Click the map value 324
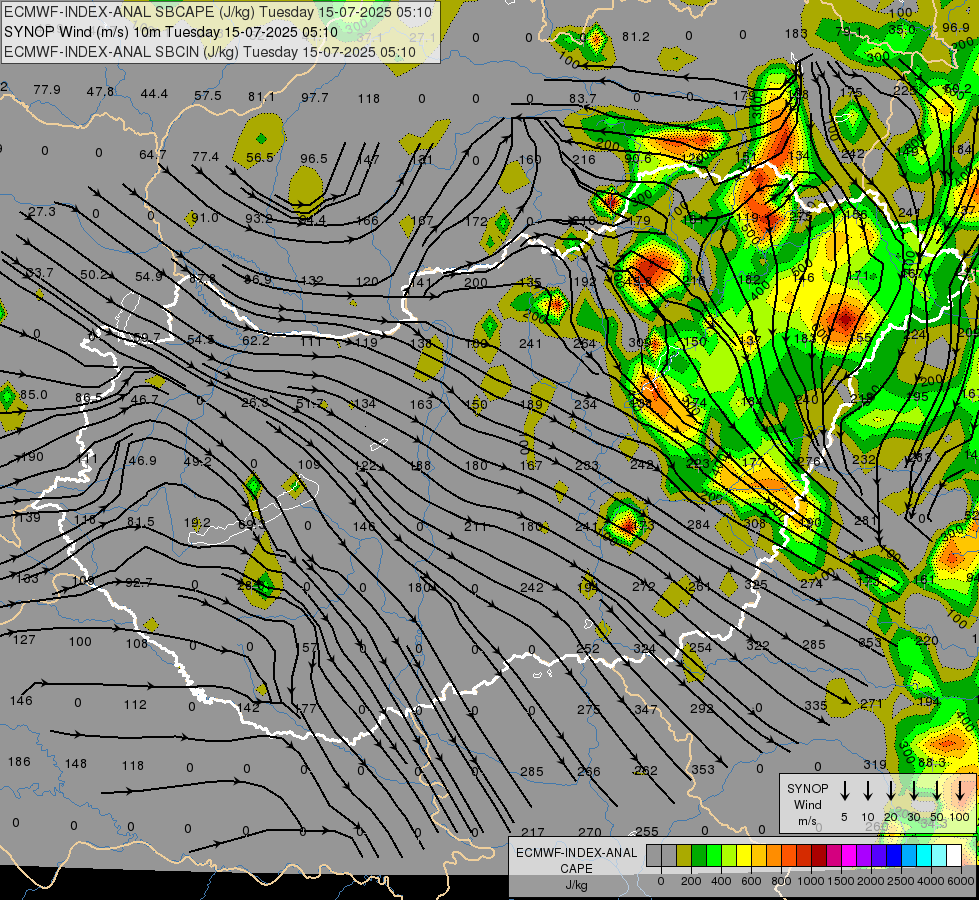 pyautogui.click(x=644, y=649)
